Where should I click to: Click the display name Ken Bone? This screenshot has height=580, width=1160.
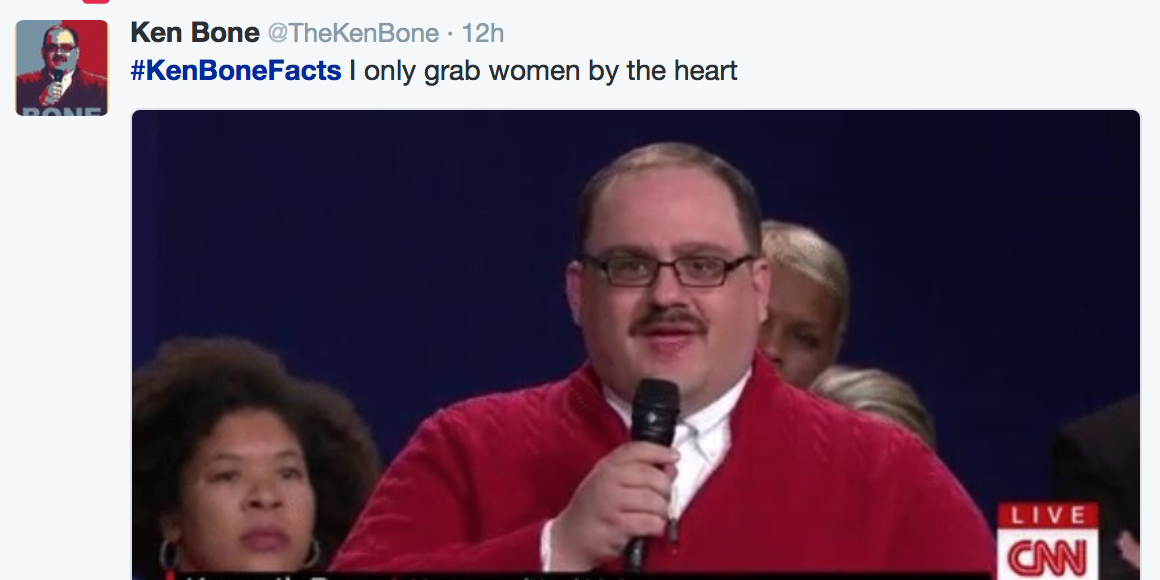tap(195, 33)
